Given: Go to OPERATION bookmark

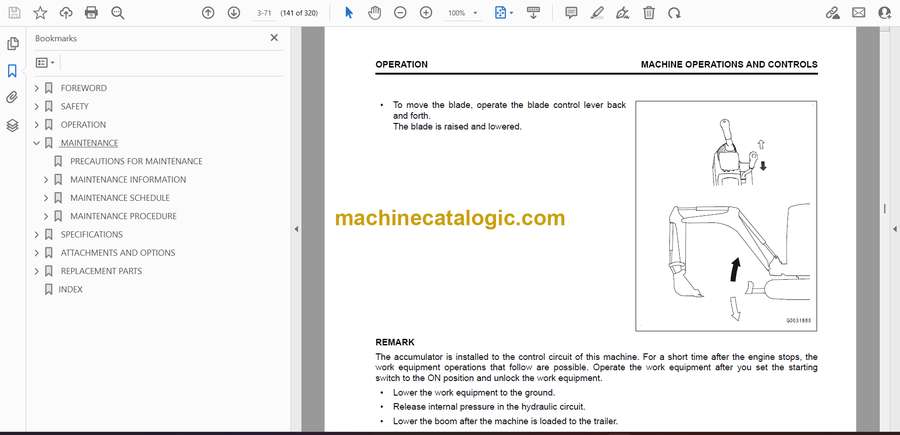Looking at the screenshot, I should 83,125.
